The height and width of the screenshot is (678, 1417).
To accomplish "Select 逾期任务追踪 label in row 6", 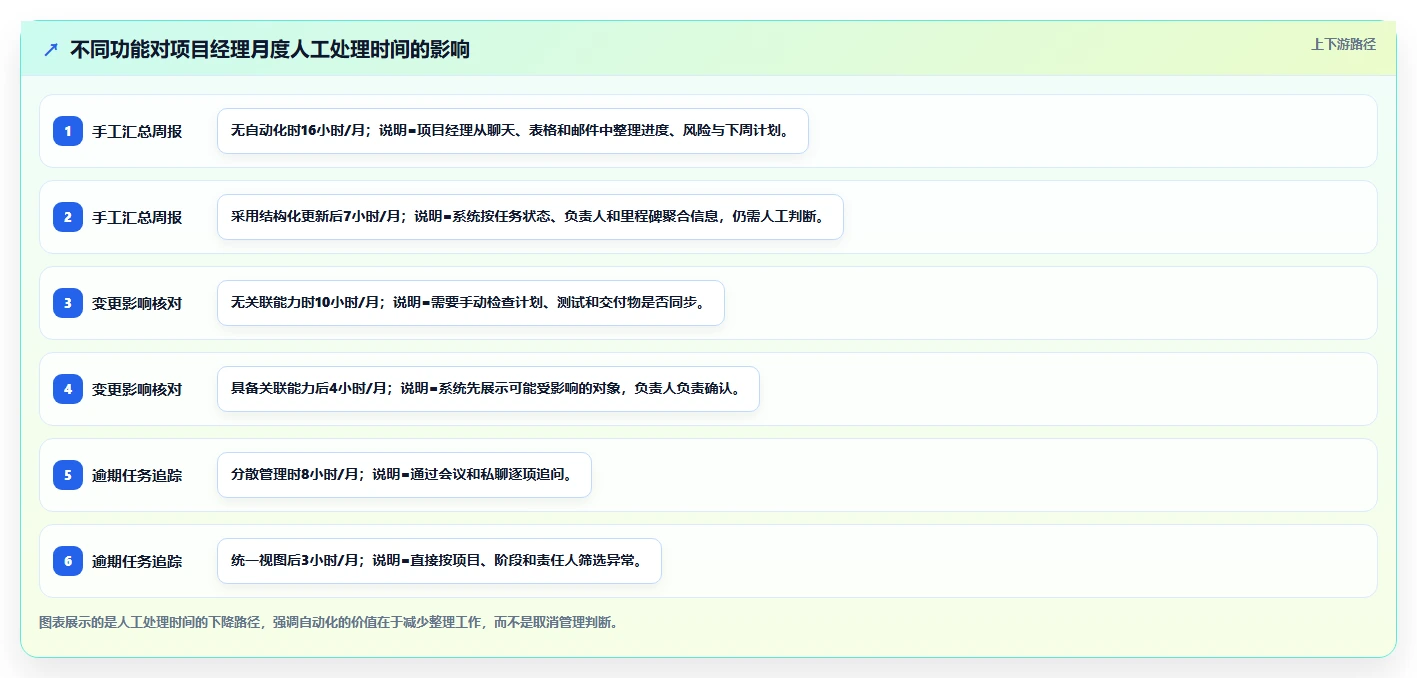I will [x=137, y=561].
